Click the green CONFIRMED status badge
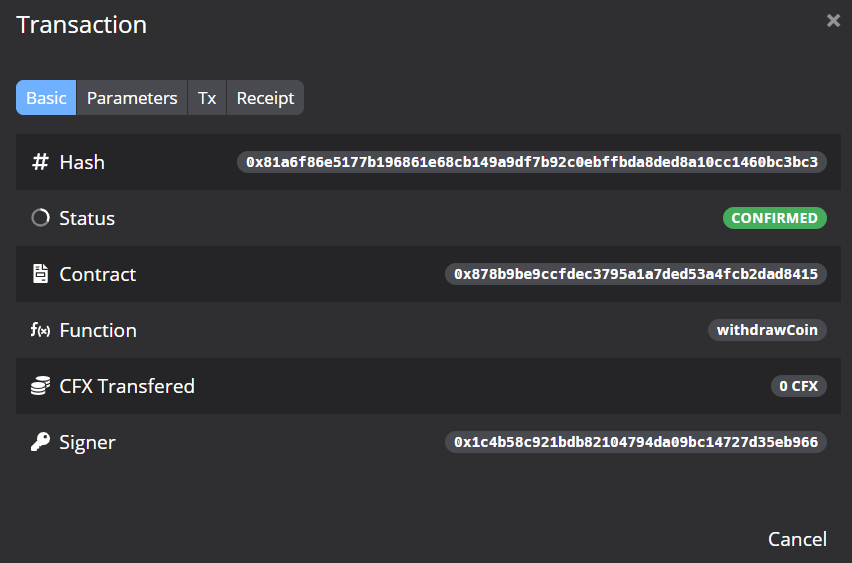The width and height of the screenshot is (852, 563). click(774, 218)
